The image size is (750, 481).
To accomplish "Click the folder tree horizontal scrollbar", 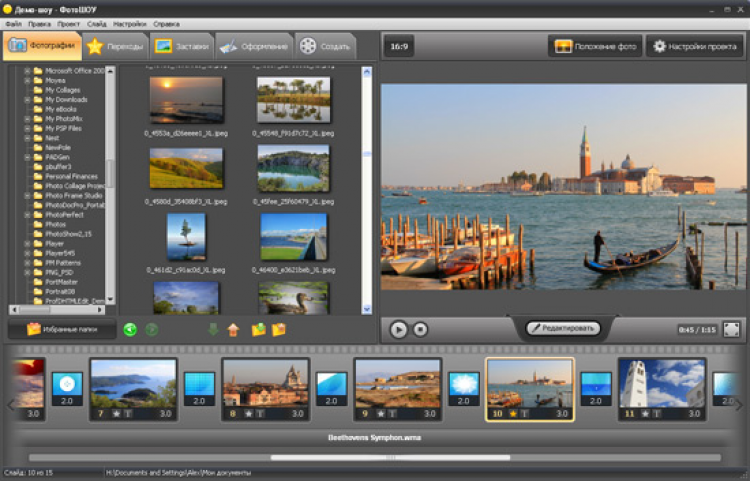I will click(x=56, y=309).
